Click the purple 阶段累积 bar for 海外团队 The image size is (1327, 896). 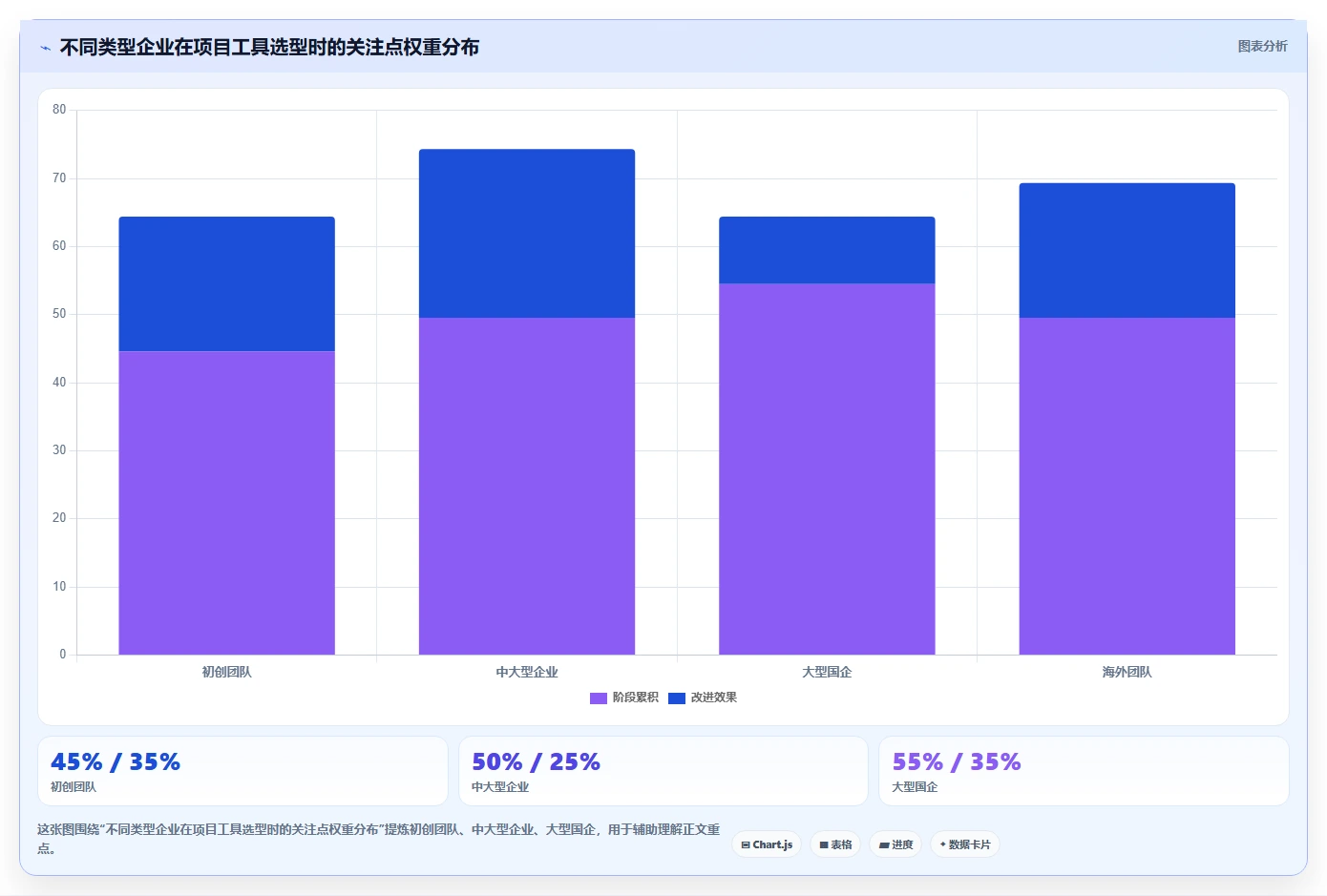point(1127,486)
